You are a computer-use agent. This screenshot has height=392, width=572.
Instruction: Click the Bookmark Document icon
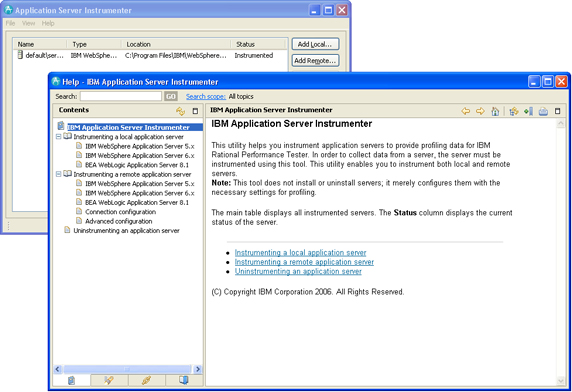[x=528, y=111]
